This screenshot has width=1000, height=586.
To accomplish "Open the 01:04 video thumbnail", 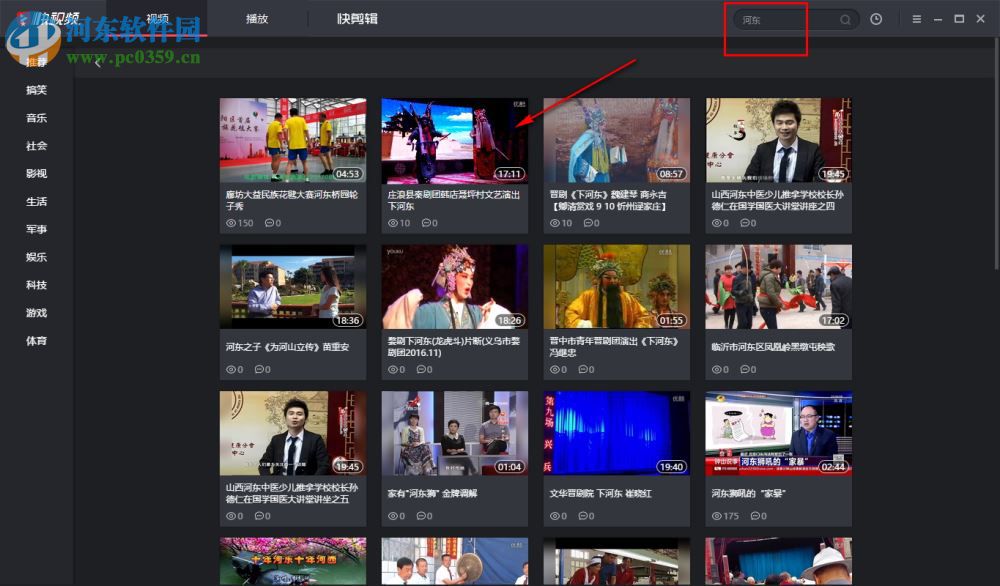I will (455, 434).
